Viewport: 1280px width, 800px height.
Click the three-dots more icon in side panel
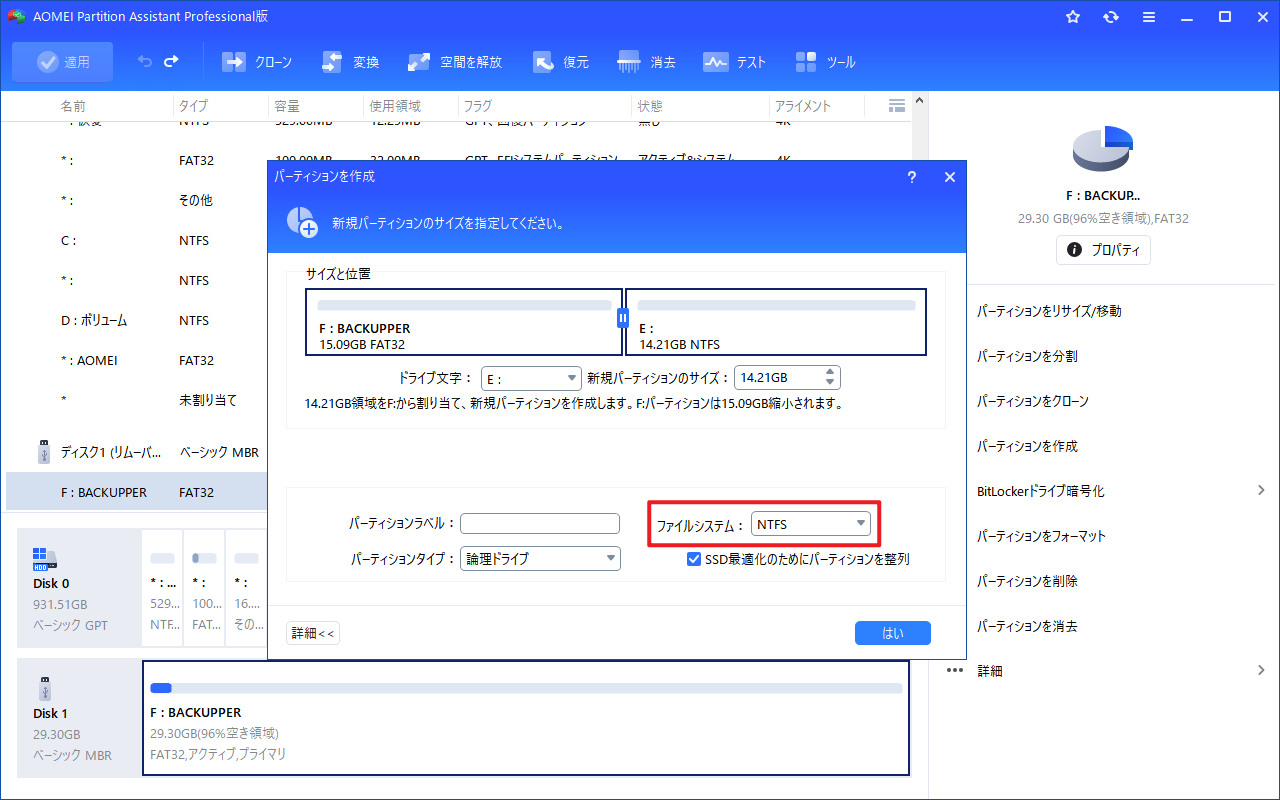955,671
